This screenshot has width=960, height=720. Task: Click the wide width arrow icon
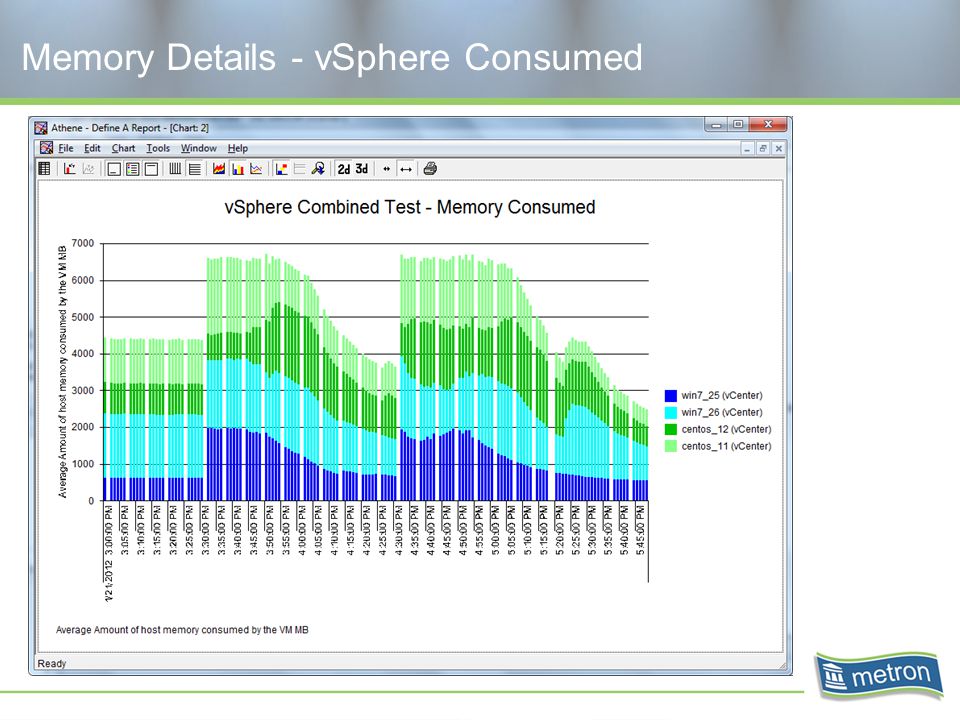pos(405,169)
